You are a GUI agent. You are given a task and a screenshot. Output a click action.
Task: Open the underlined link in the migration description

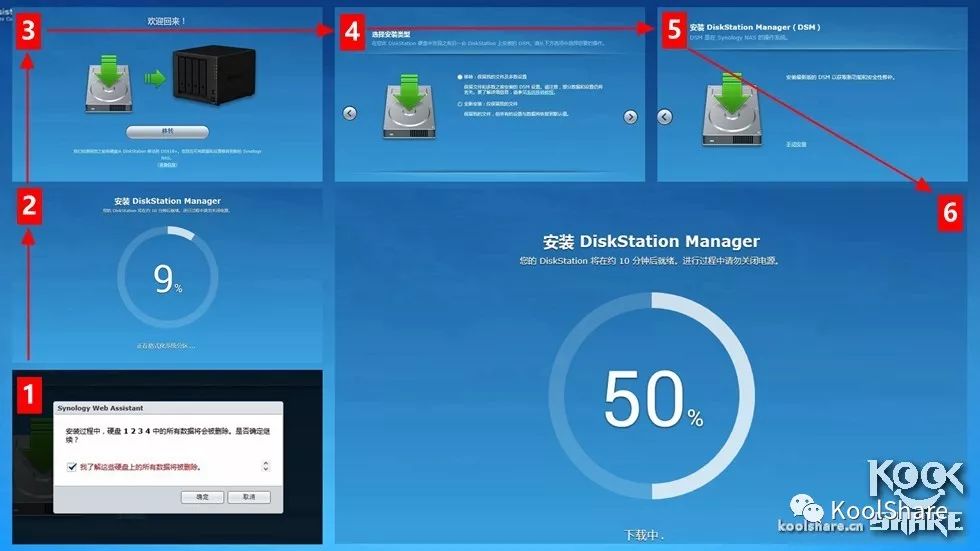coord(541,92)
